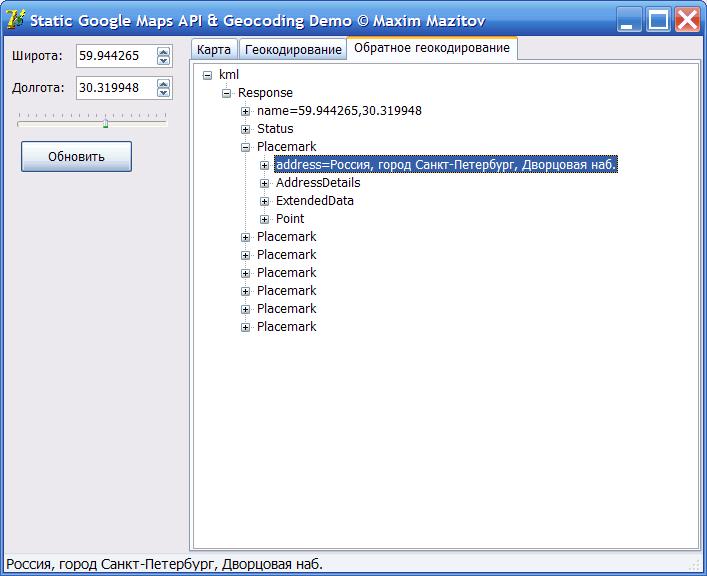The height and width of the screenshot is (576, 707).
Task: Select the highlighted address=Россия row
Action: (445, 165)
